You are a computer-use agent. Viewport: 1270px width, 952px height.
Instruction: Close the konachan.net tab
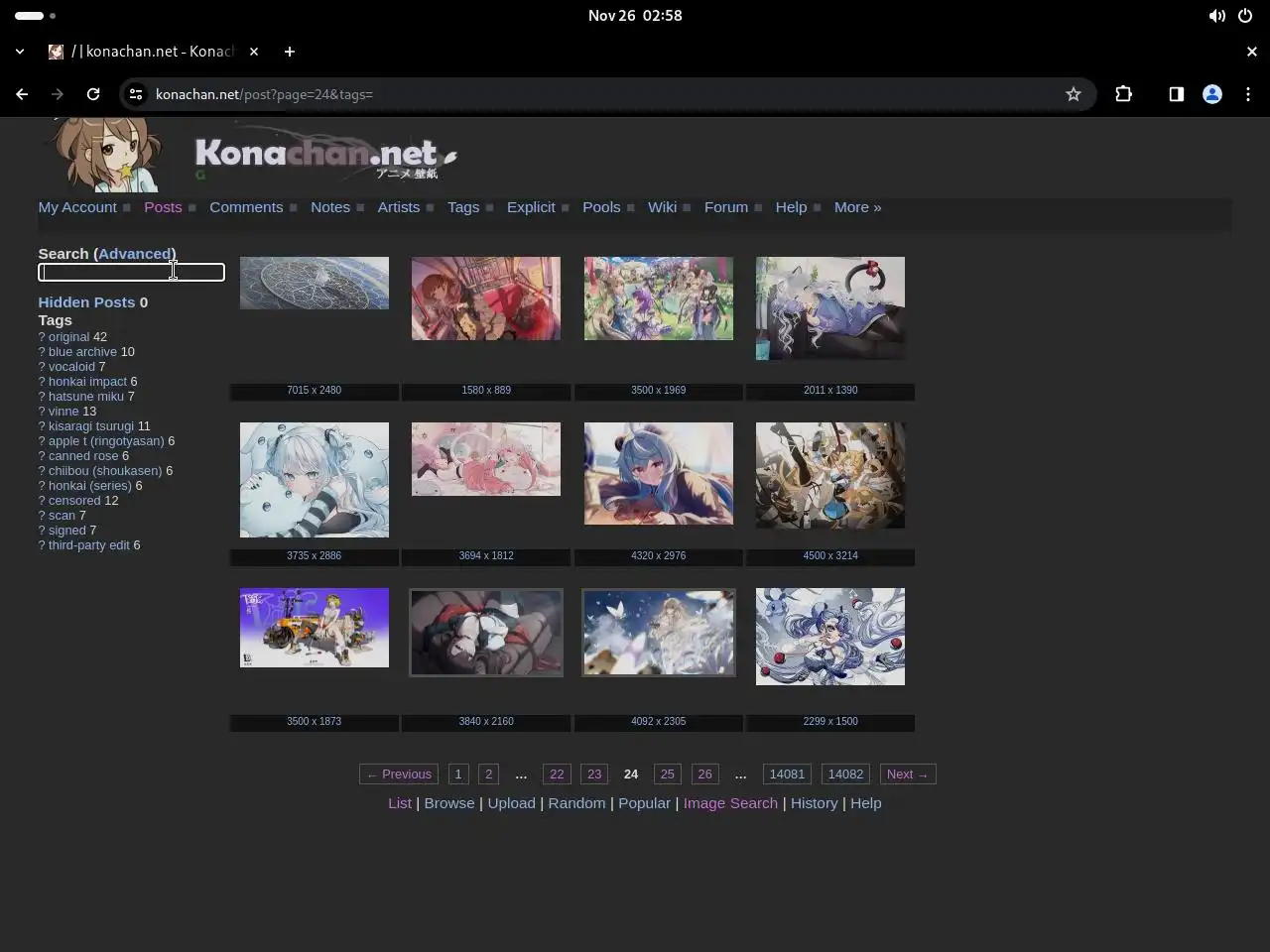pyautogui.click(x=254, y=52)
